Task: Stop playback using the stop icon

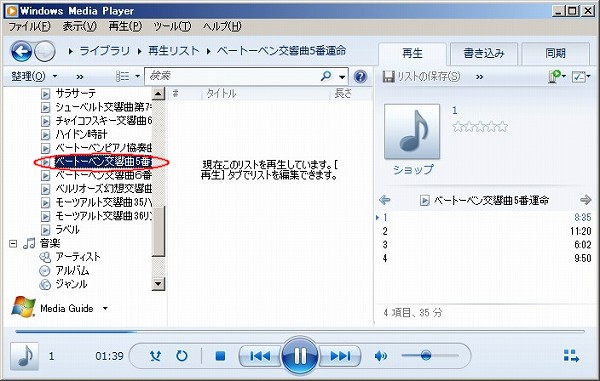Action: (x=220, y=356)
